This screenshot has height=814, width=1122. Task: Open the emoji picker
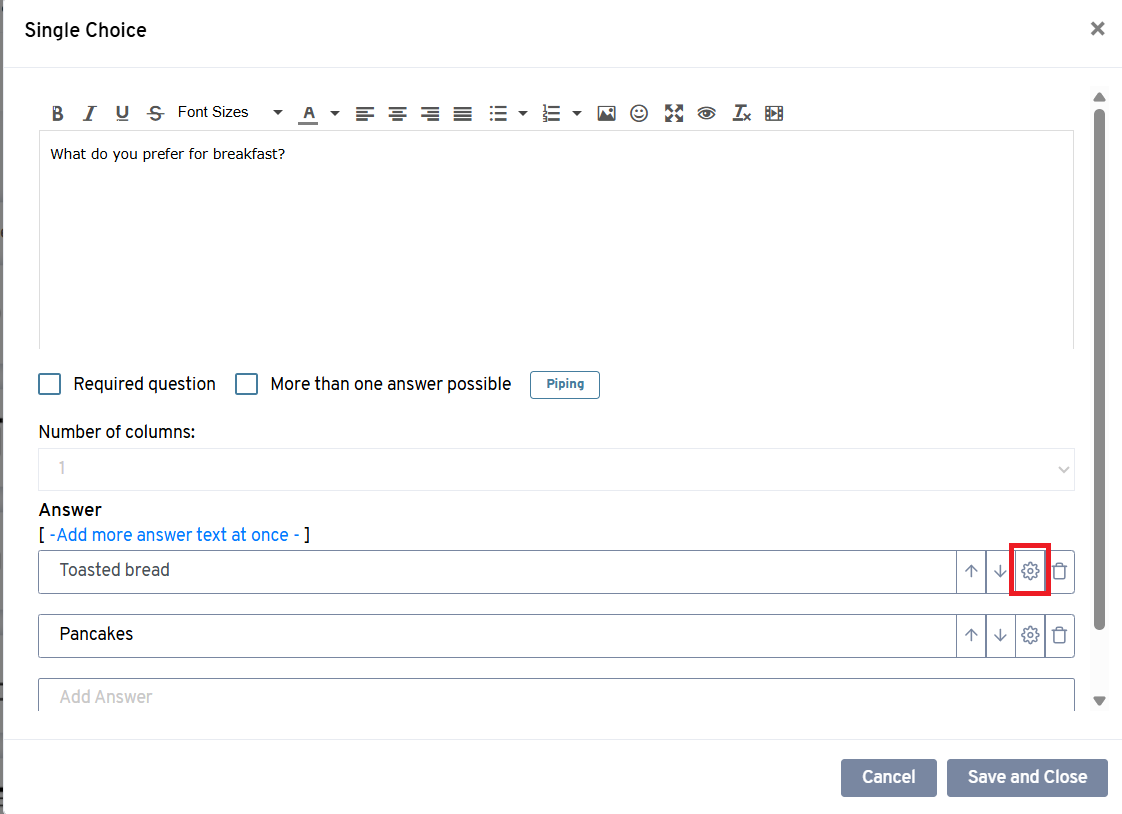[639, 113]
